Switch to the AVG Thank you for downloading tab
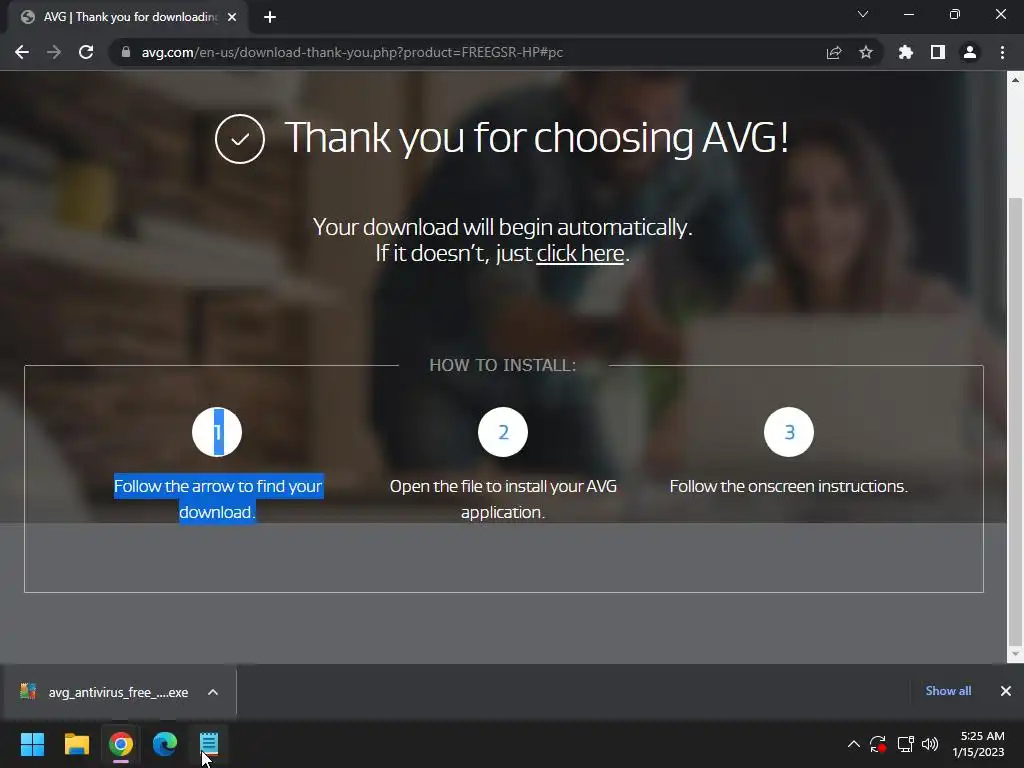Screen dimensions: 1024x768 pos(130,17)
